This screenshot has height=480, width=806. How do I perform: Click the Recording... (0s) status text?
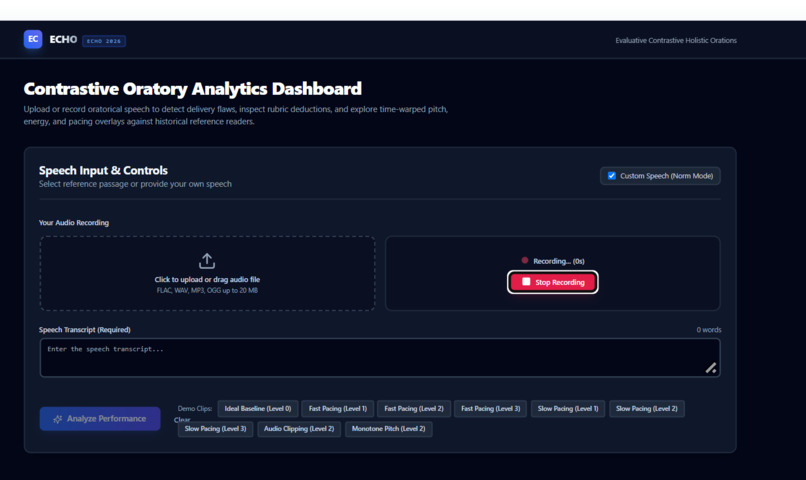[x=559, y=261]
